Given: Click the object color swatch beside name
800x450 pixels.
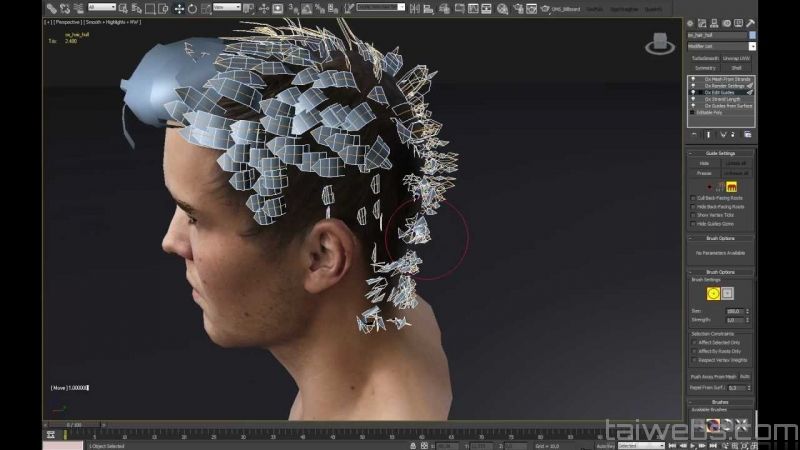Looking at the screenshot, I should (752, 35).
